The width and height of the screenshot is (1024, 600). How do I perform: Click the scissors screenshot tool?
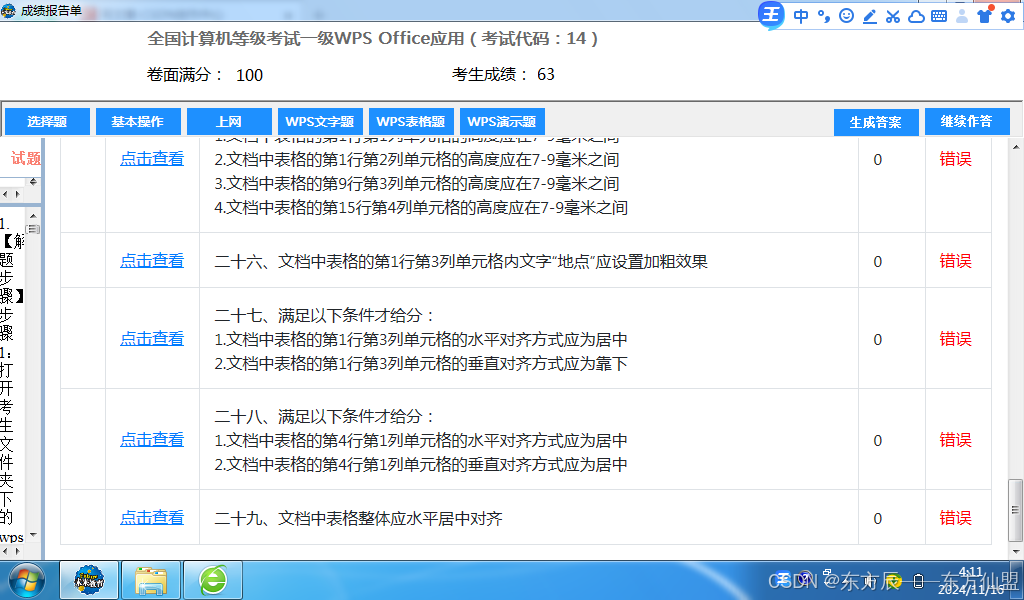point(893,16)
